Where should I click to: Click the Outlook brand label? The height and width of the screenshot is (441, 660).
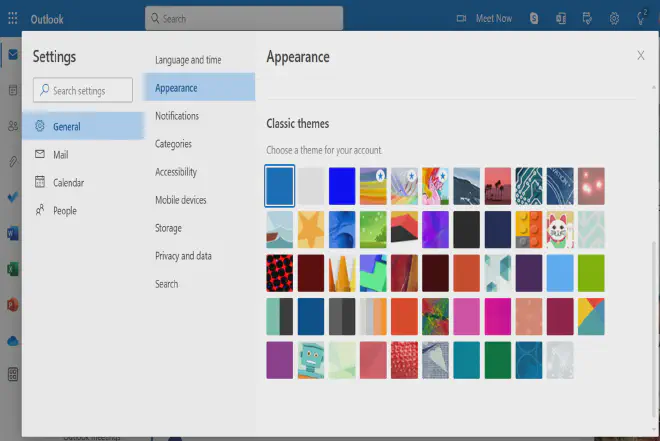tap(47, 19)
